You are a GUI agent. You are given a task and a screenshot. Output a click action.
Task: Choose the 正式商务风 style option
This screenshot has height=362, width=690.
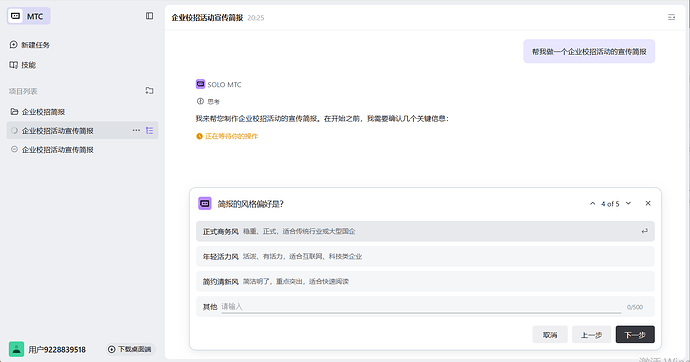425,231
